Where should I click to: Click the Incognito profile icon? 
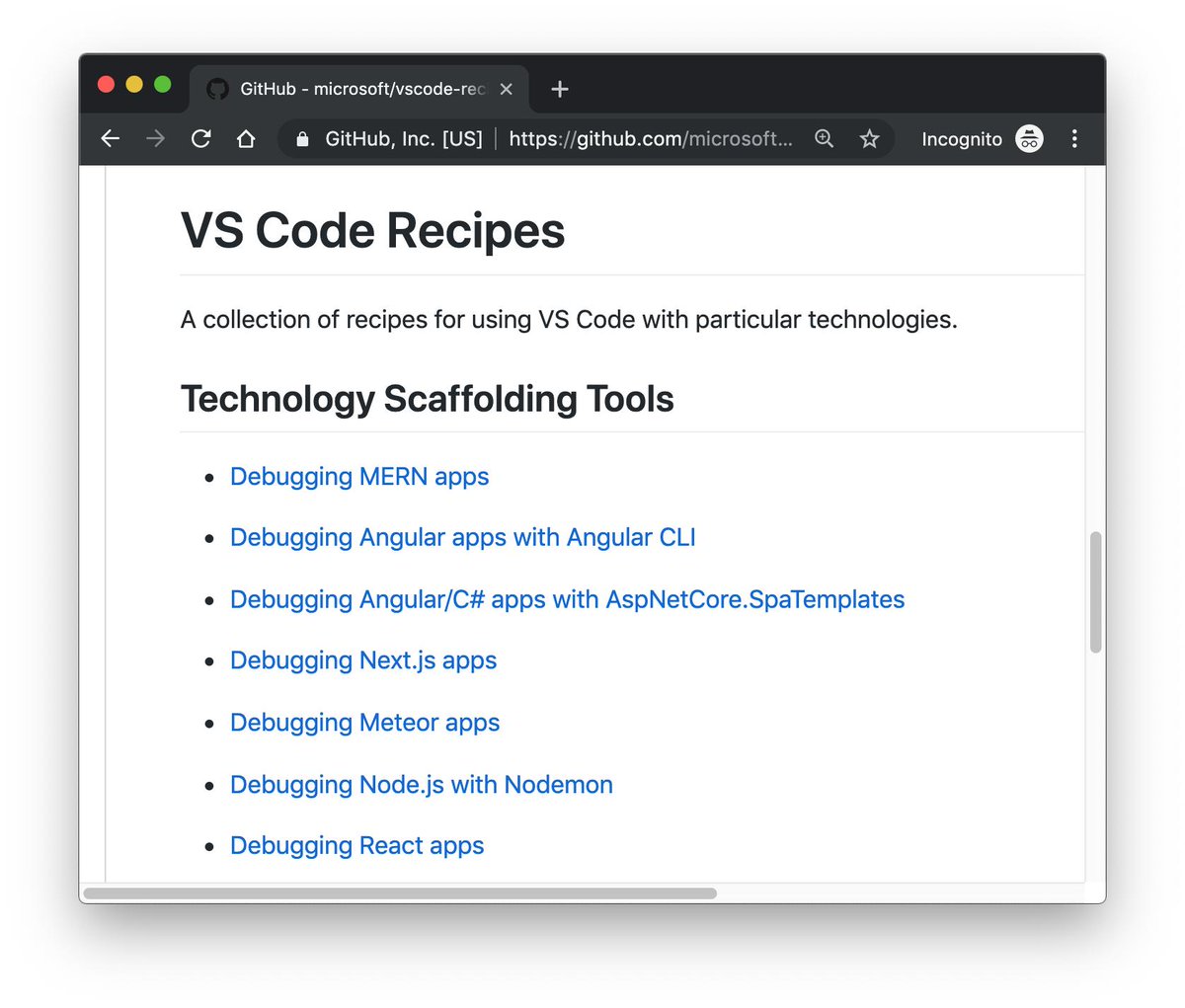(x=1028, y=138)
